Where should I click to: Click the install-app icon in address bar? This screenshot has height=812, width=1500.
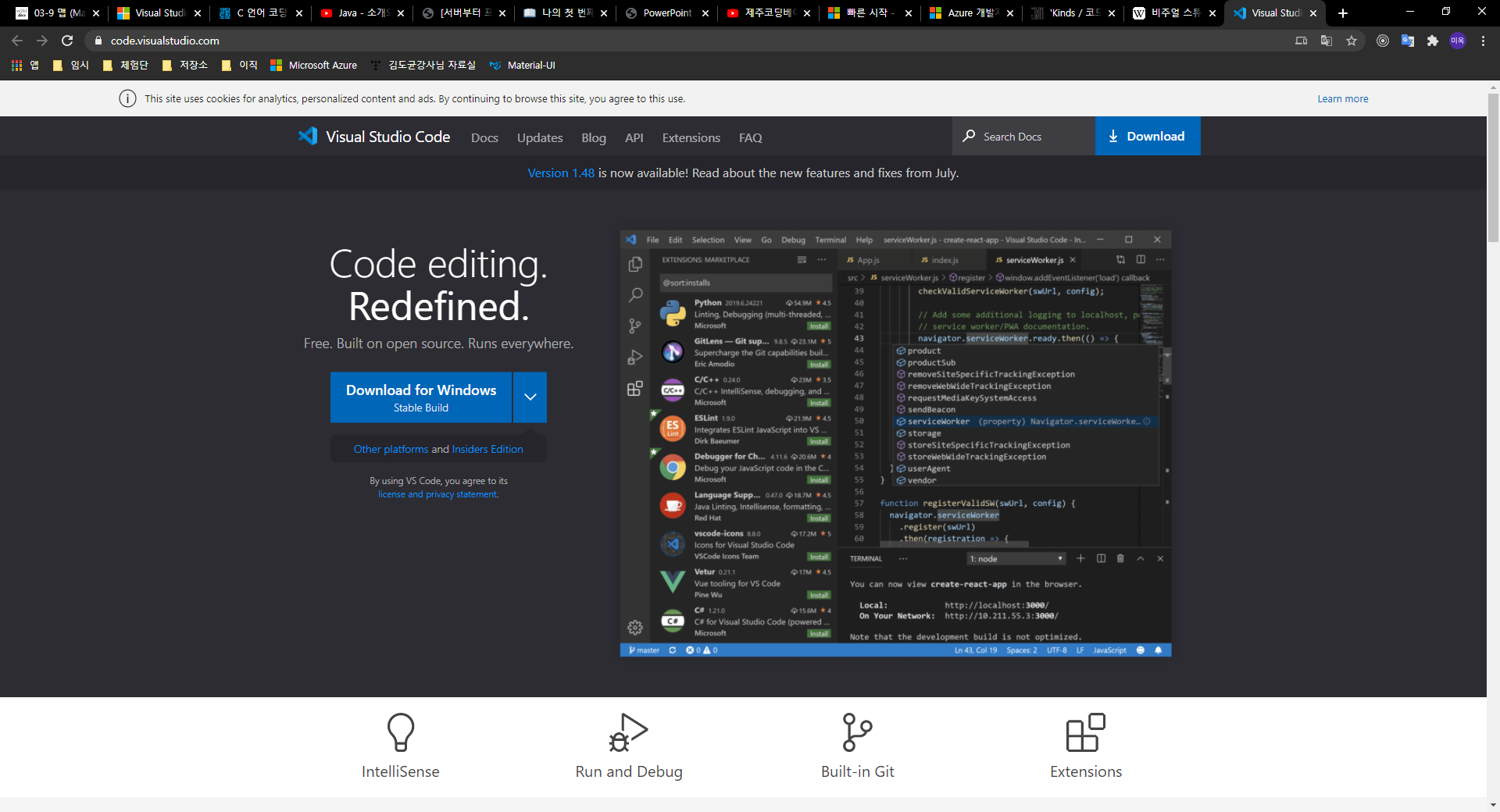[1302, 41]
